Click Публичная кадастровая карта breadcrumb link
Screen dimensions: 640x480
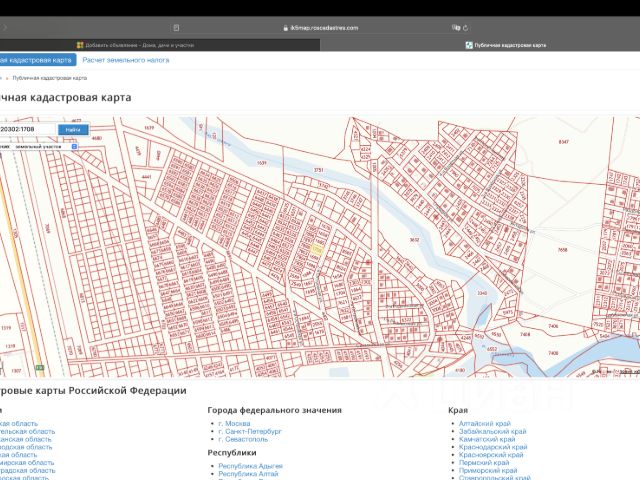(50, 77)
